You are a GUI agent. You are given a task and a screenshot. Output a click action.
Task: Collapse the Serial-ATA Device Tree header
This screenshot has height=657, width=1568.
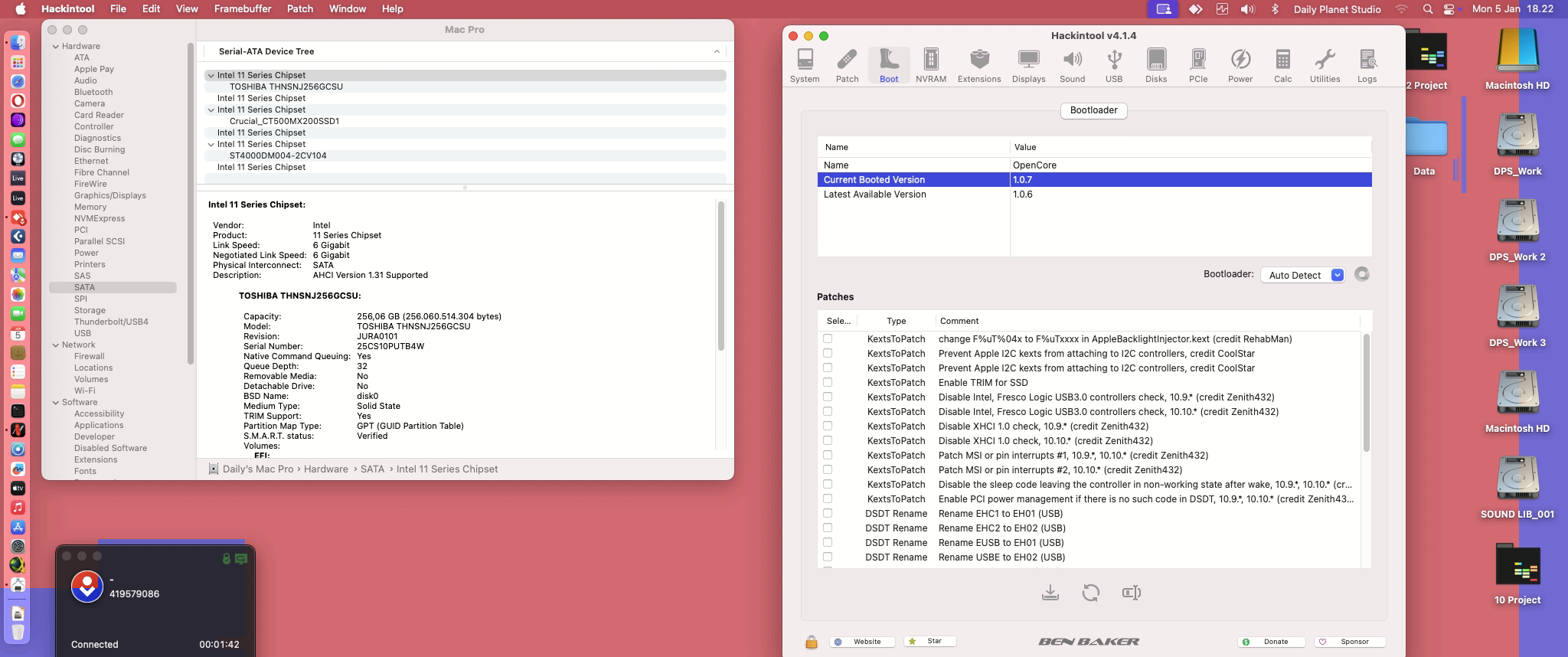tap(717, 51)
